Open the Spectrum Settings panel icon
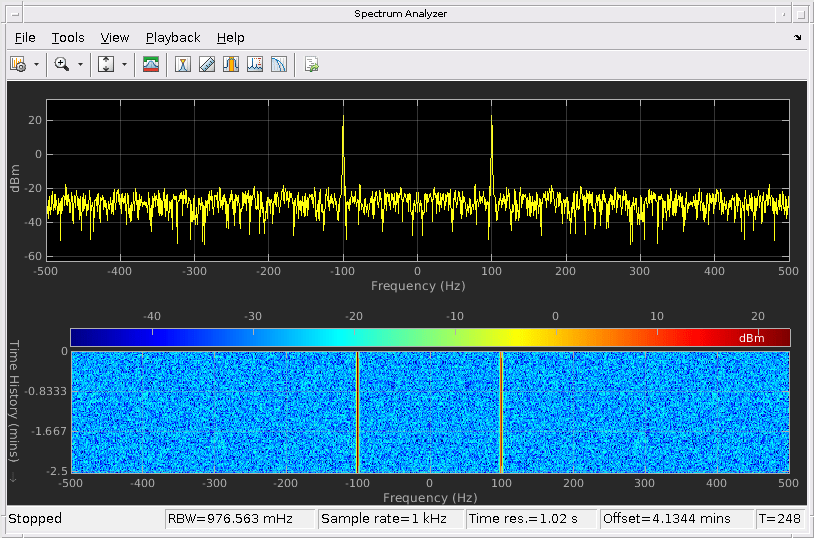This screenshot has height=538, width=814. click(18, 64)
